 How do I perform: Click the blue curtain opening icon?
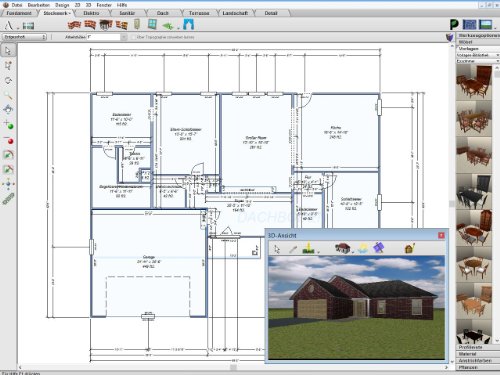[x=189, y=25]
